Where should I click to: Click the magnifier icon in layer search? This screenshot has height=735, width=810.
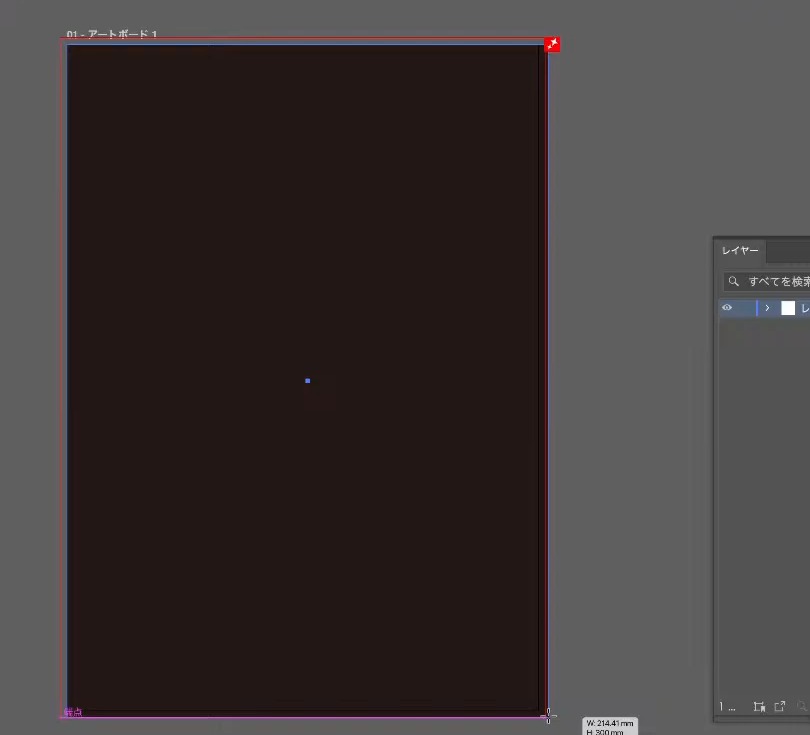pos(734,282)
